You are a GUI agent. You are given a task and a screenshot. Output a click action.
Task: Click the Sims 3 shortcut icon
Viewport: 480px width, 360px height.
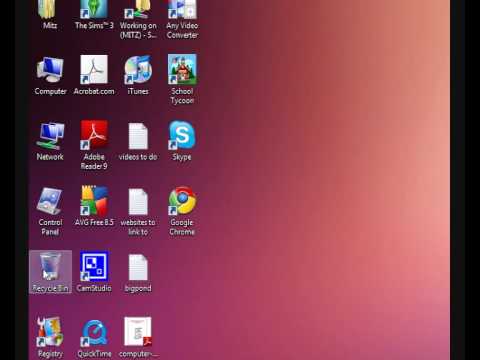[x=94, y=15]
